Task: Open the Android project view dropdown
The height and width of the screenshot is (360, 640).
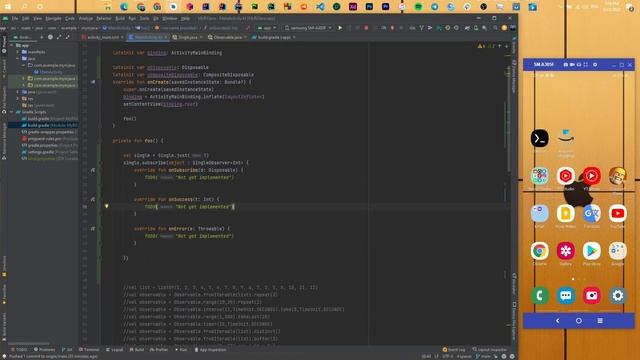Action: tap(24, 37)
